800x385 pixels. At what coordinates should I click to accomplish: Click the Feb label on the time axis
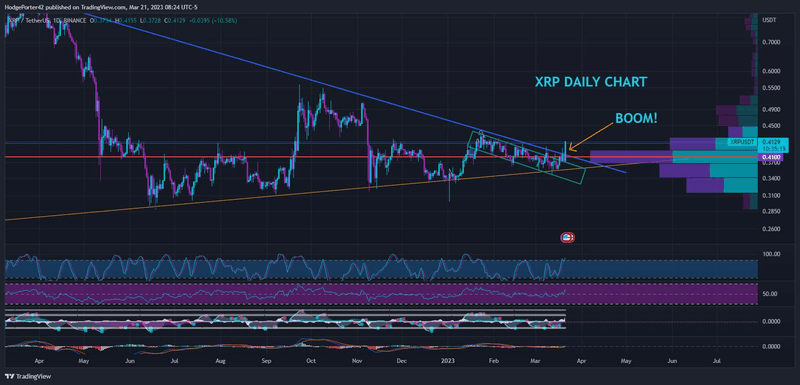[493, 361]
